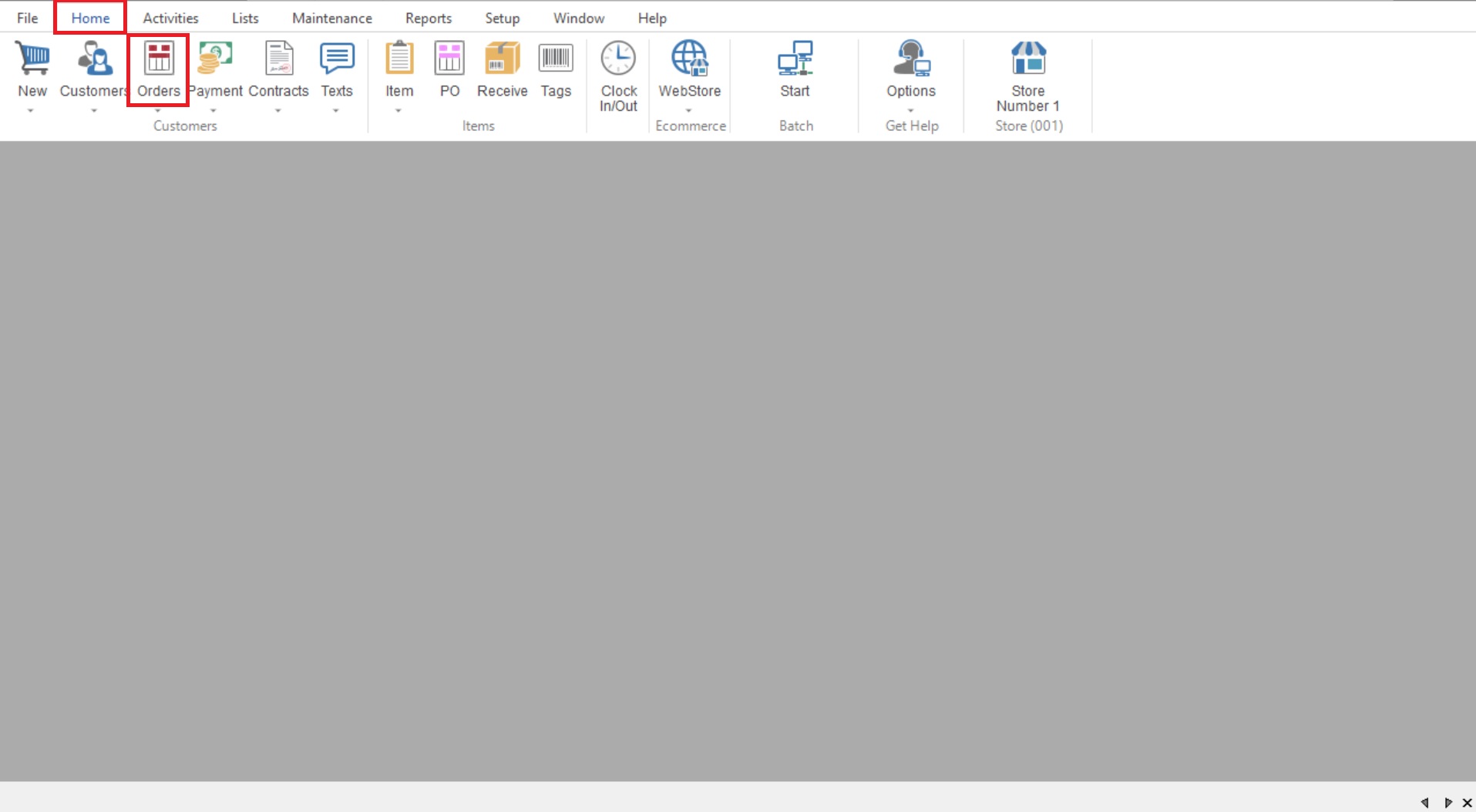Open the Customers icon in ribbon
This screenshot has height=812, width=1476.
(95, 59)
